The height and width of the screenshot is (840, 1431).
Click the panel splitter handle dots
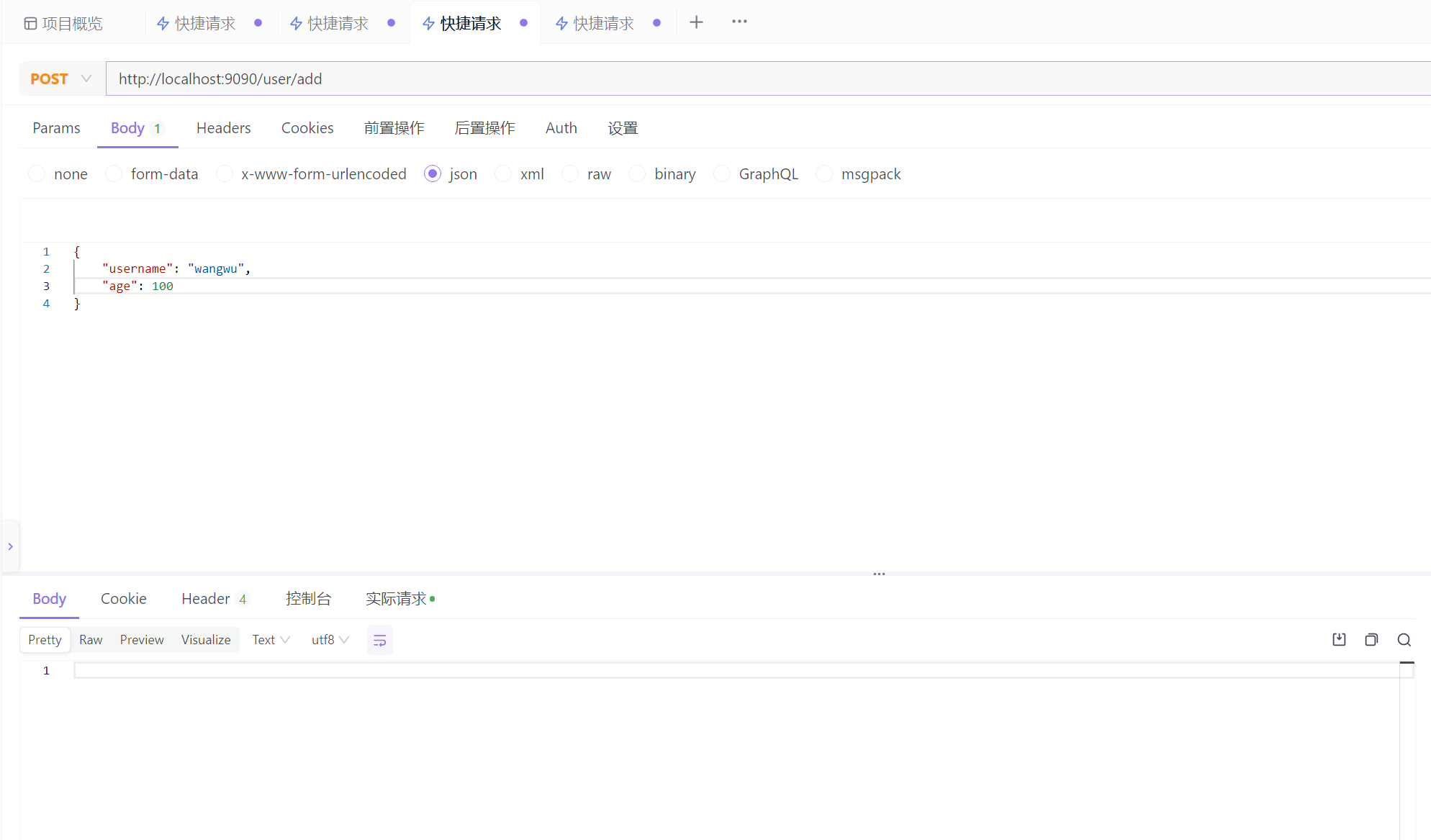coord(879,574)
